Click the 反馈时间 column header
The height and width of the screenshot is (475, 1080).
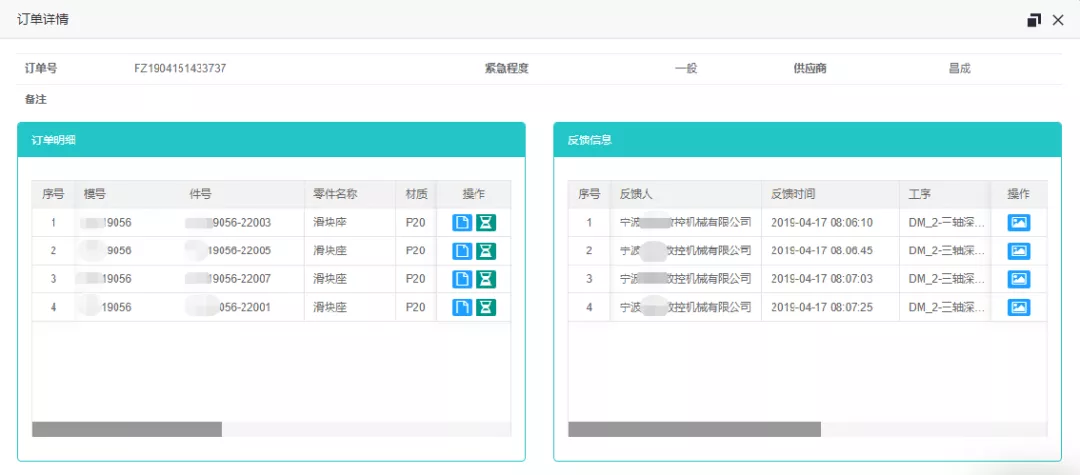click(x=794, y=194)
